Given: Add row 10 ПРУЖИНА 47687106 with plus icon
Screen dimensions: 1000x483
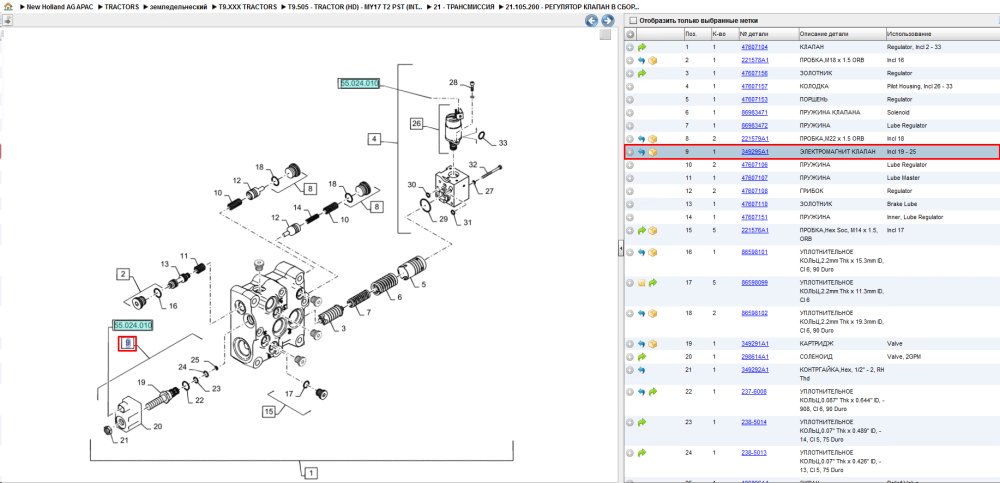Looking at the screenshot, I should point(630,165).
